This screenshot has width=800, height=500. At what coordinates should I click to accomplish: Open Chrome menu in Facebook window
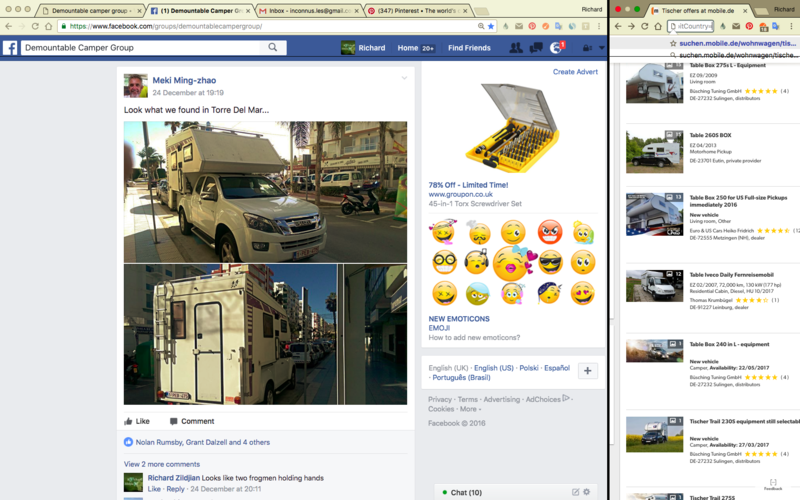tap(599, 26)
